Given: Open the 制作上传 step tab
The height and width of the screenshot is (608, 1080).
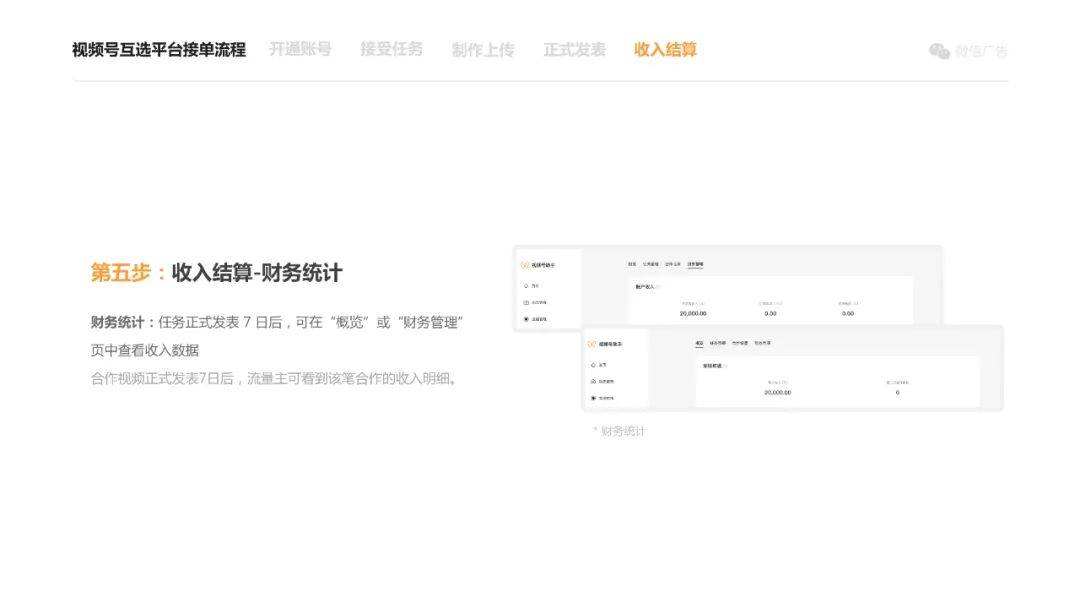Looking at the screenshot, I should 482,50.
